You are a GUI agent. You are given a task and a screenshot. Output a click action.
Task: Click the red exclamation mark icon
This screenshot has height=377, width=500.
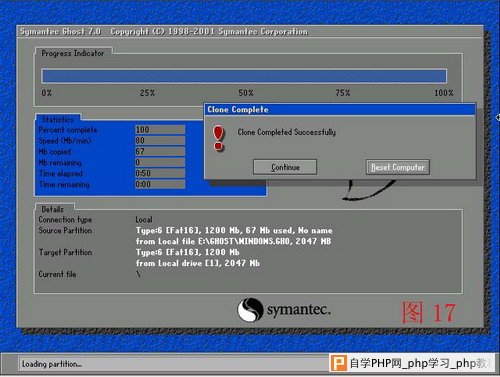pyautogui.click(x=218, y=138)
